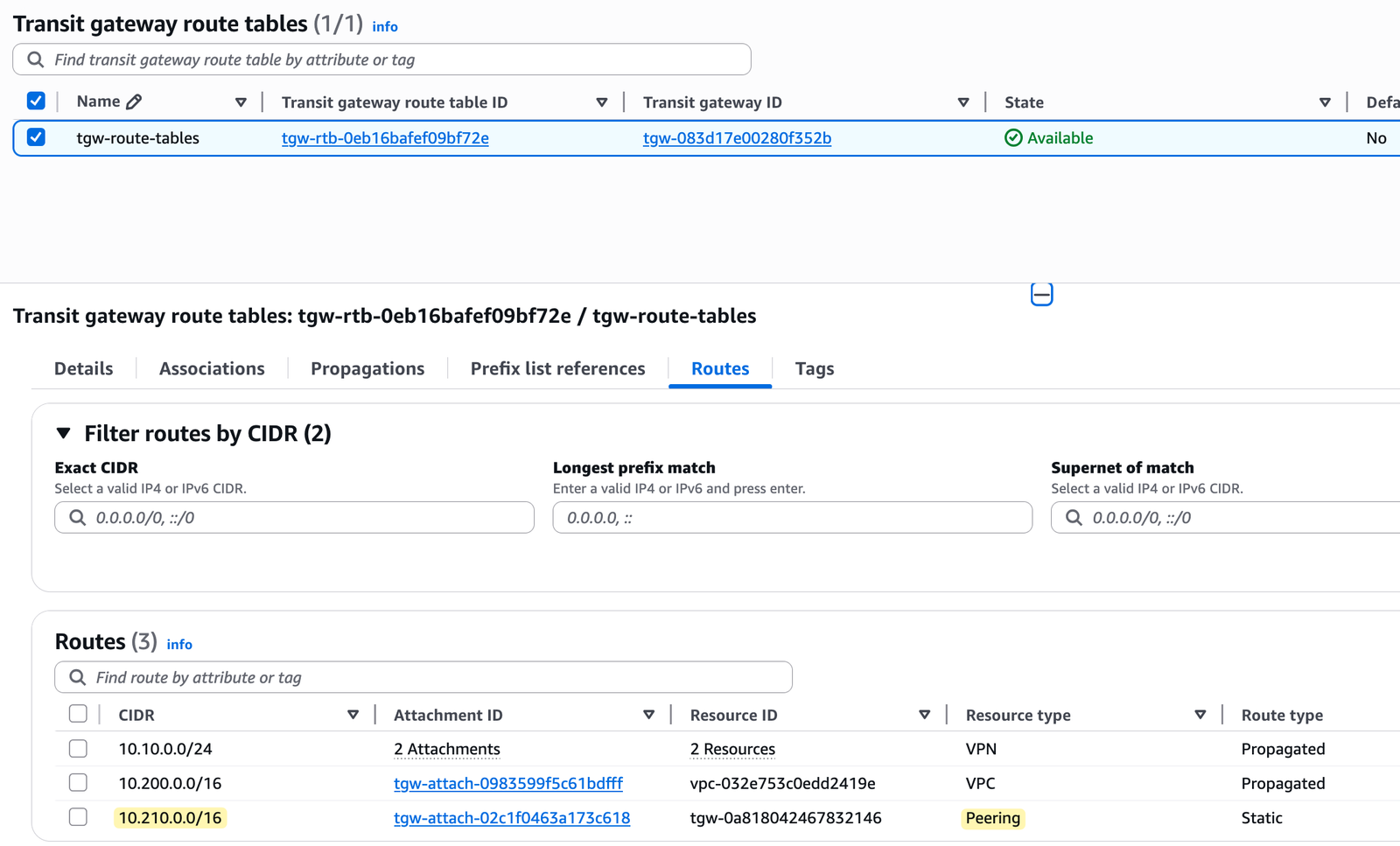Open the Propagations tab
This screenshot has width=1400, height=846.
point(367,368)
